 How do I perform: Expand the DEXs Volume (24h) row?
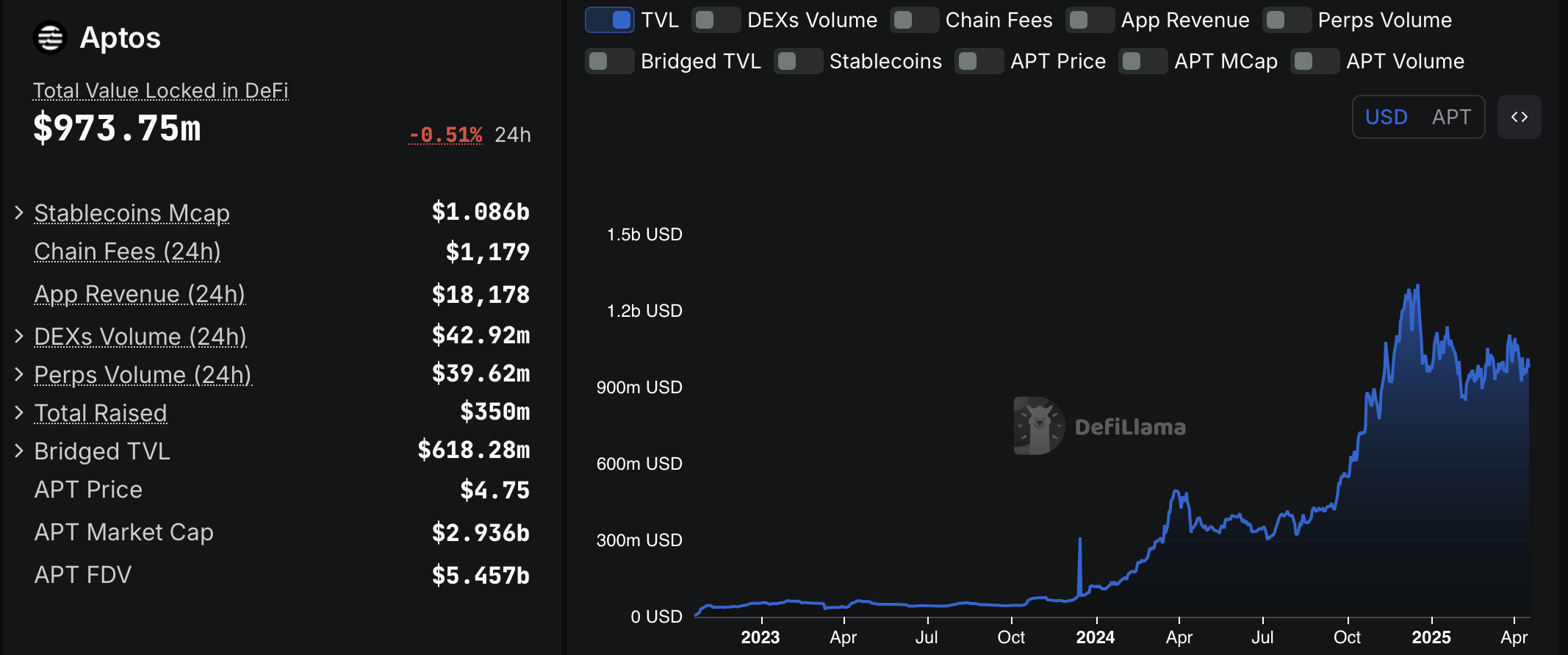point(19,336)
